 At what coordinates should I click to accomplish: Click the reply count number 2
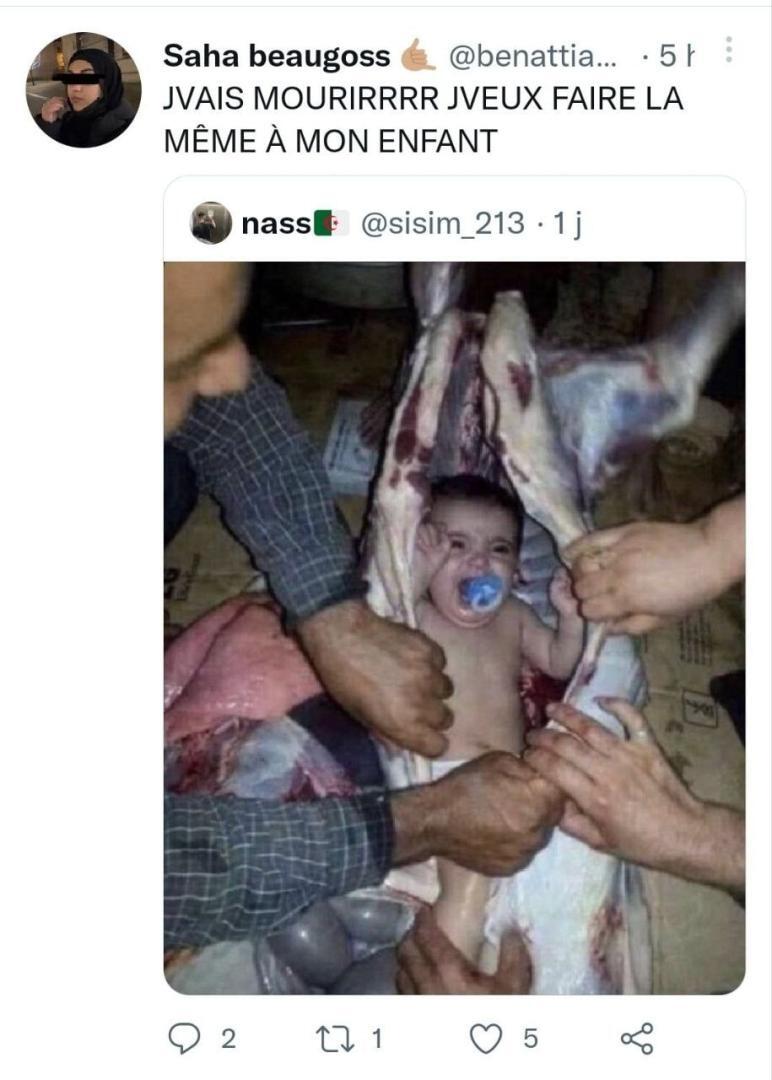[228, 1039]
